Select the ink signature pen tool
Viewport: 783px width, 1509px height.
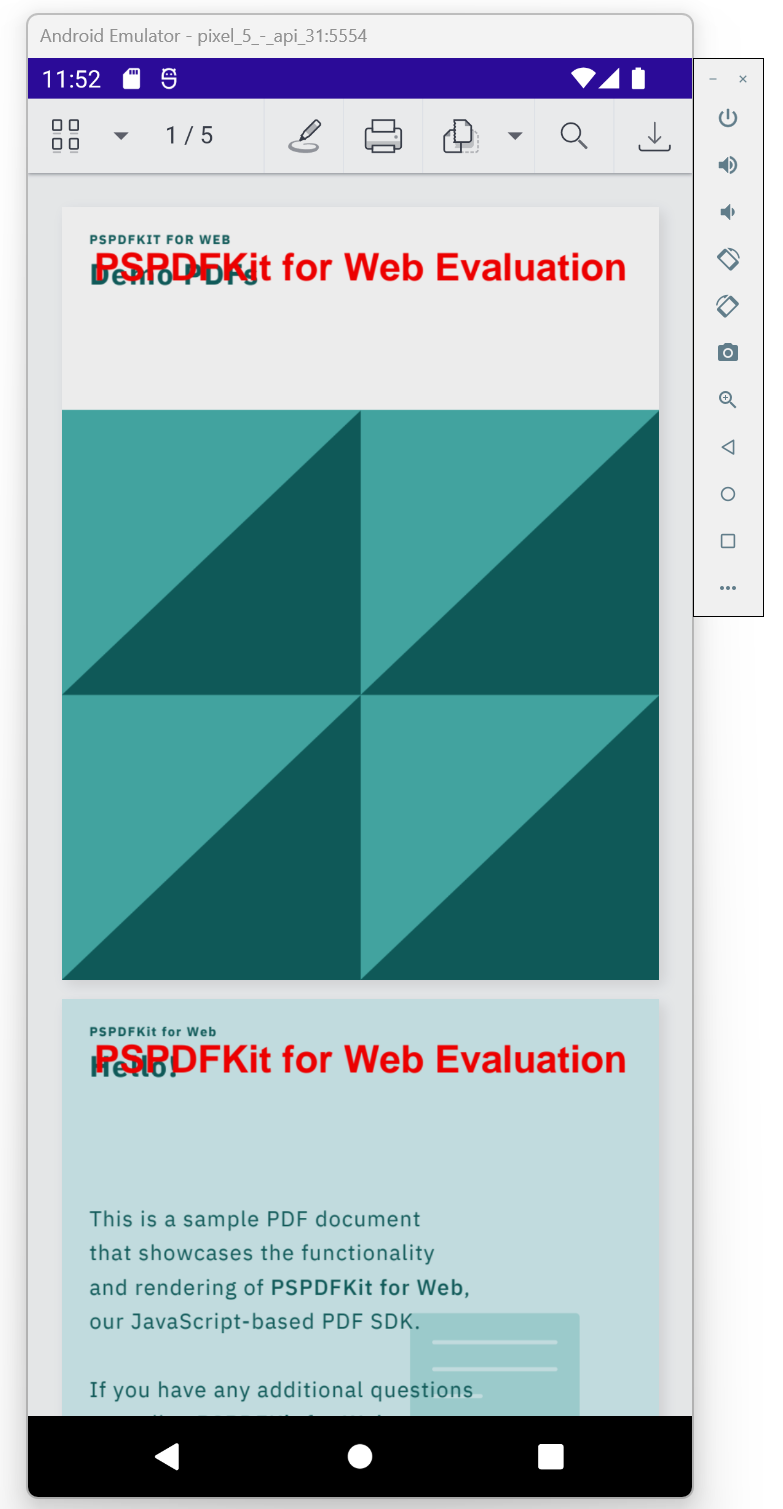(304, 136)
